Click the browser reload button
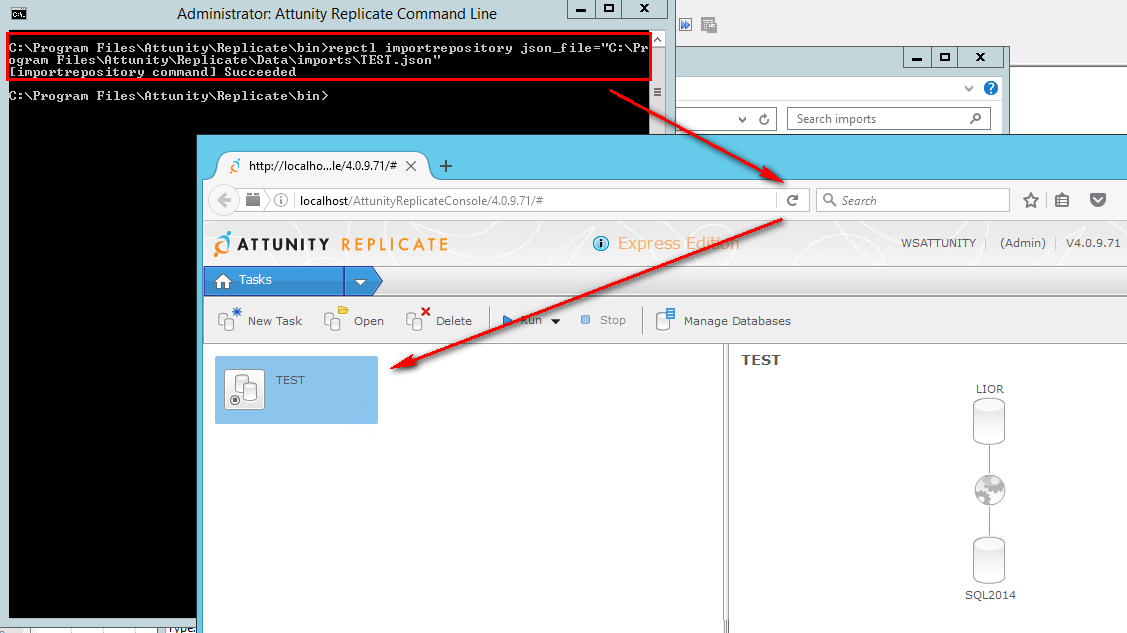 click(793, 200)
